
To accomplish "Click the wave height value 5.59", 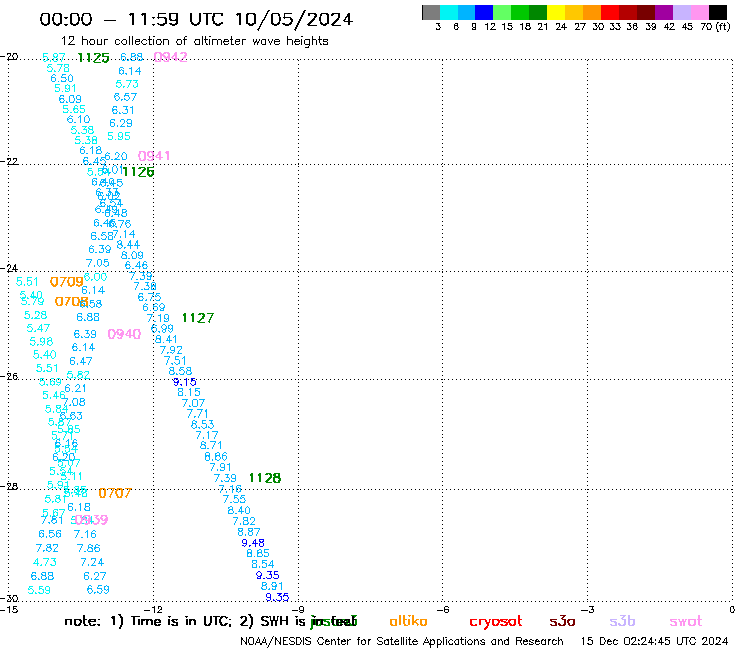I will (39, 590).
